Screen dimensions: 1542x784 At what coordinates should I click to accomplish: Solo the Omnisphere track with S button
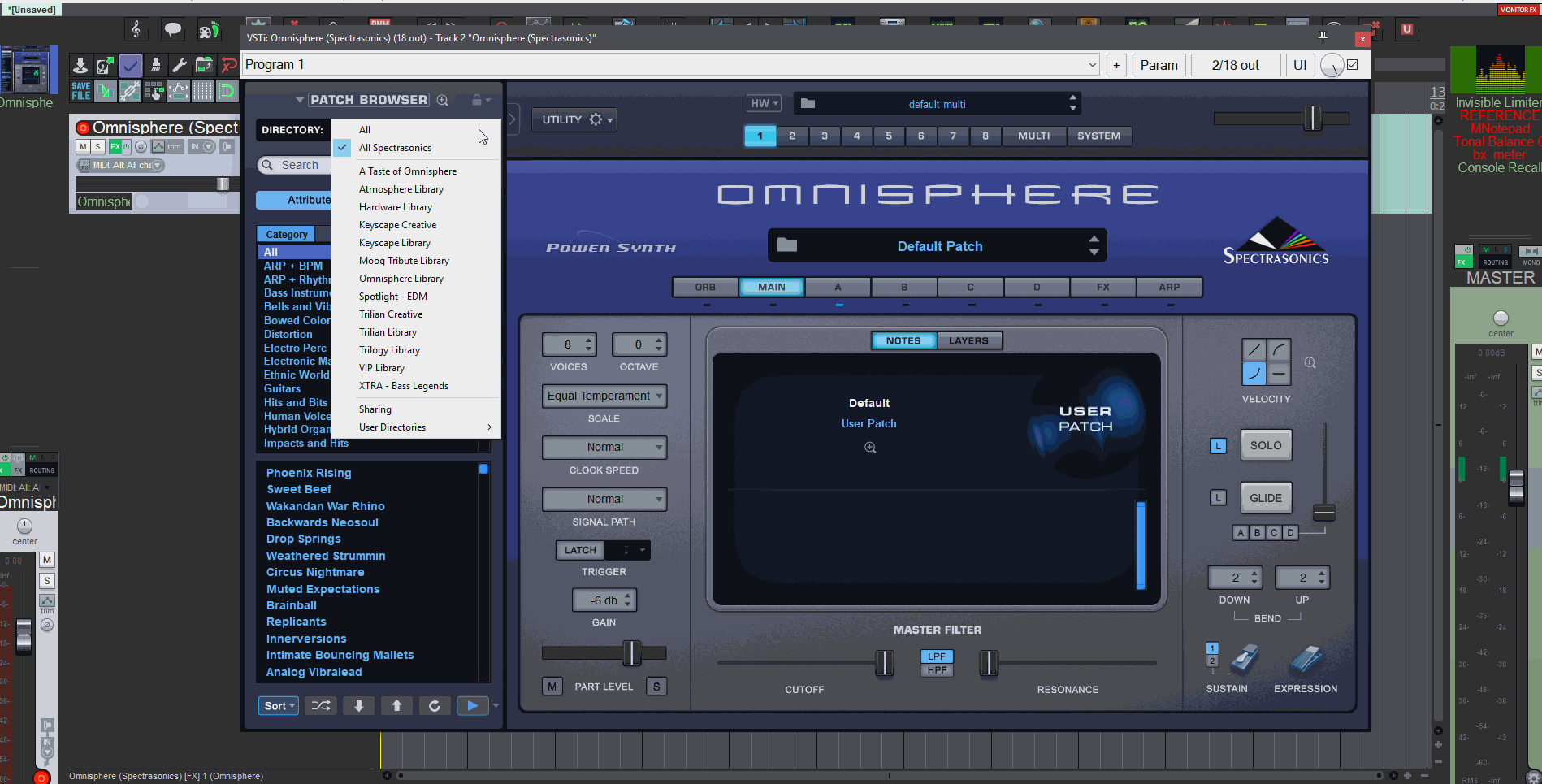click(97, 147)
